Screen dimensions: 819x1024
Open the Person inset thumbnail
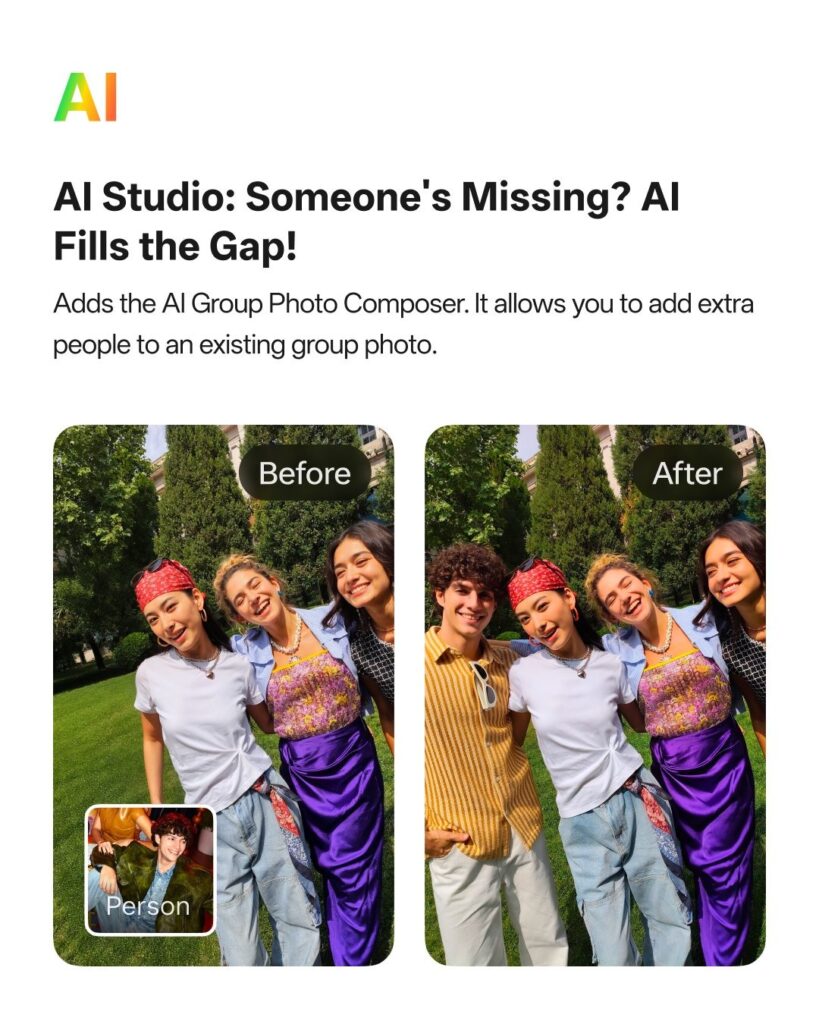[150, 870]
